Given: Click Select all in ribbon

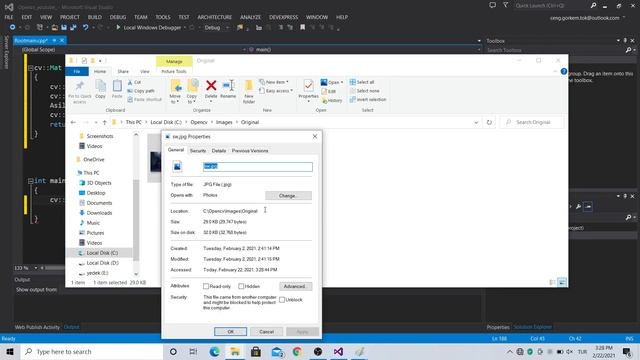Looking at the screenshot, I should tap(362, 82).
